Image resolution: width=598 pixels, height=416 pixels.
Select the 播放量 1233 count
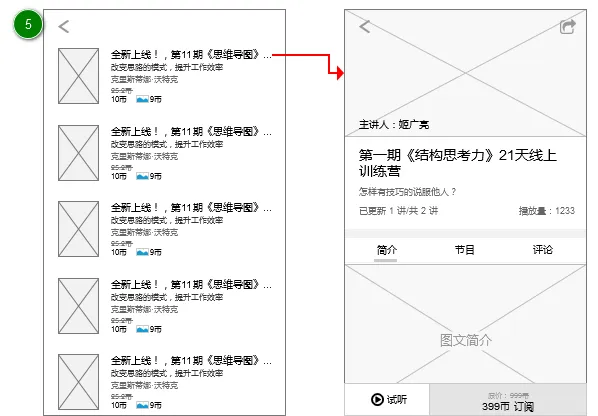point(547,211)
